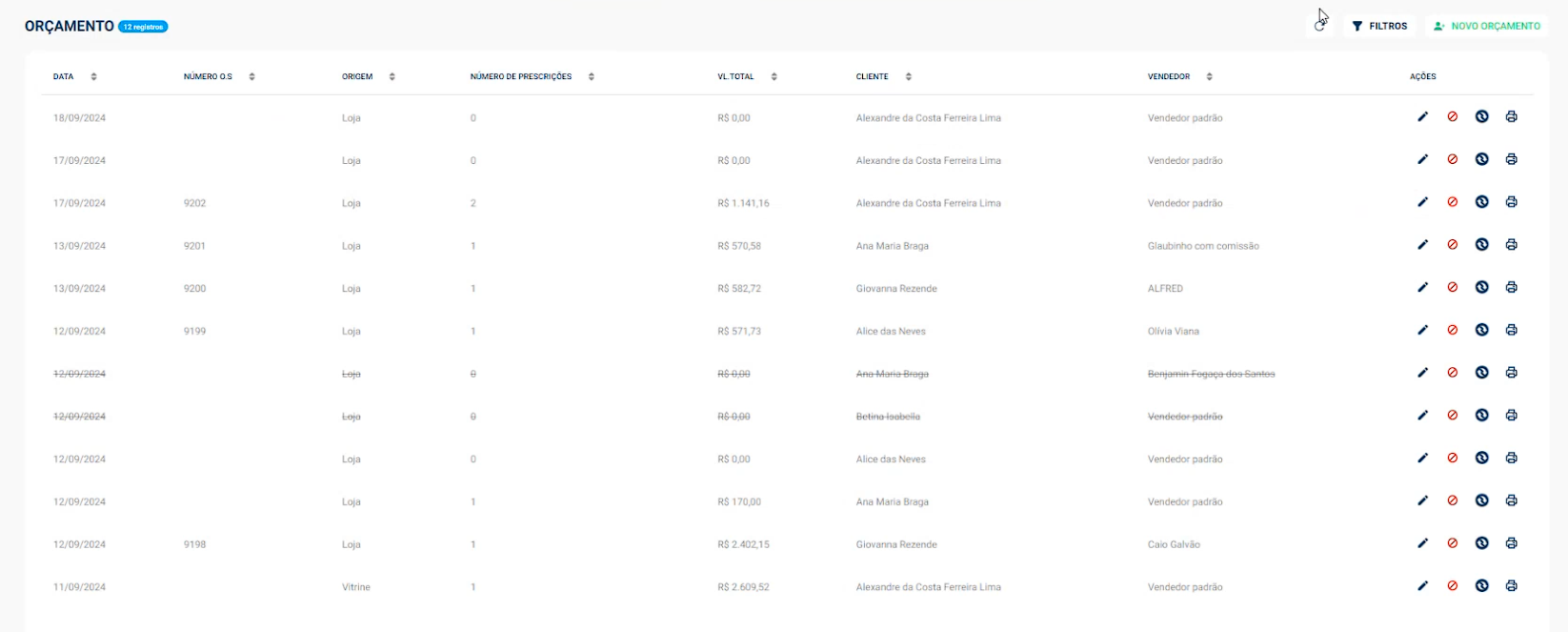Image resolution: width=1568 pixels, height=632 pixels.
Task: Select total value 'R$ 582,72'
Action: [x=739, y=288]
